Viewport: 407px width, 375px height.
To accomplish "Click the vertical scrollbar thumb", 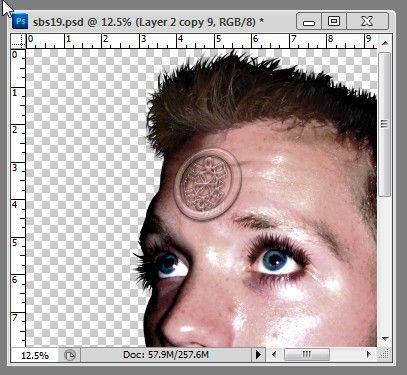I will coord(385,124).
